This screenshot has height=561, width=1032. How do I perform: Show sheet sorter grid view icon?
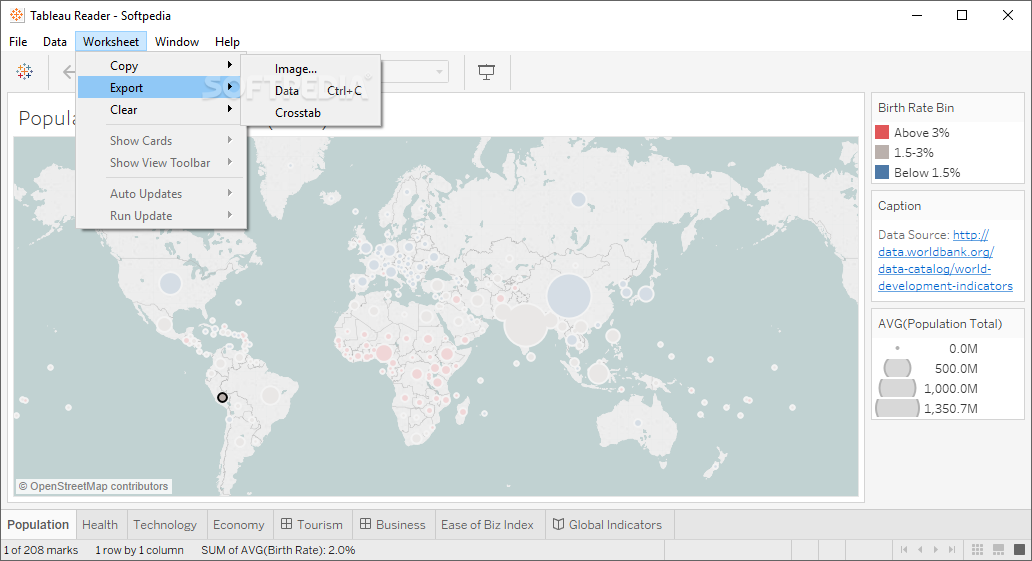[977, 549]
